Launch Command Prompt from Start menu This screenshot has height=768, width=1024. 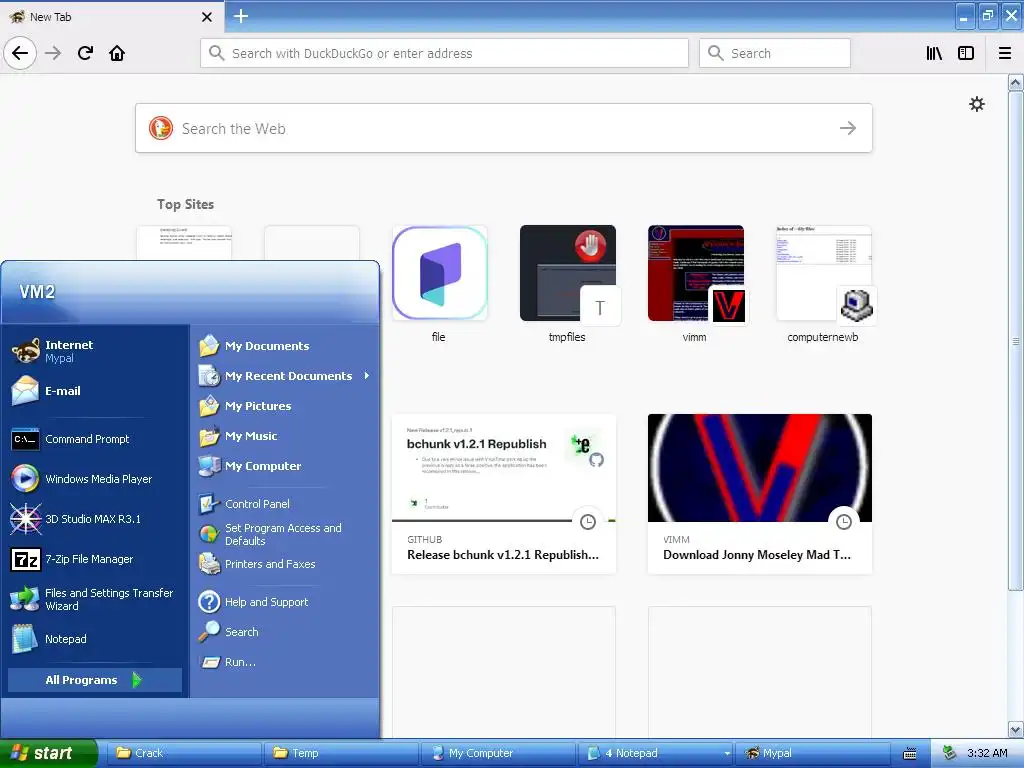coord(95,439)
